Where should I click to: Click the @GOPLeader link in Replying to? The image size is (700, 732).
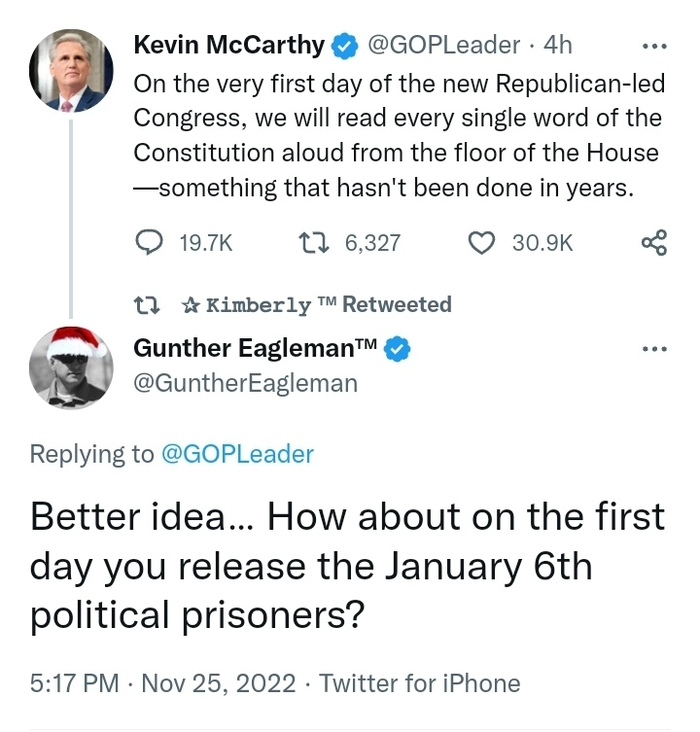237,454
